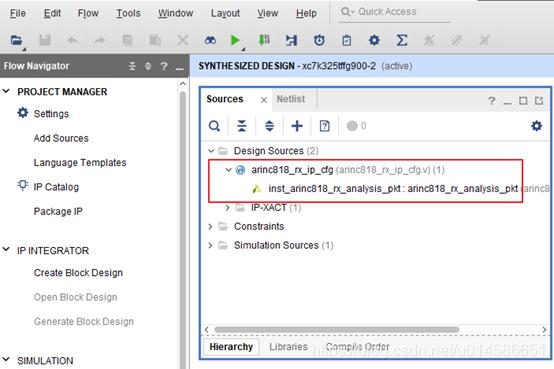Click horizontal scrollbar in Sources panel
Screen dimensions: 554x369
coord(337,330)
